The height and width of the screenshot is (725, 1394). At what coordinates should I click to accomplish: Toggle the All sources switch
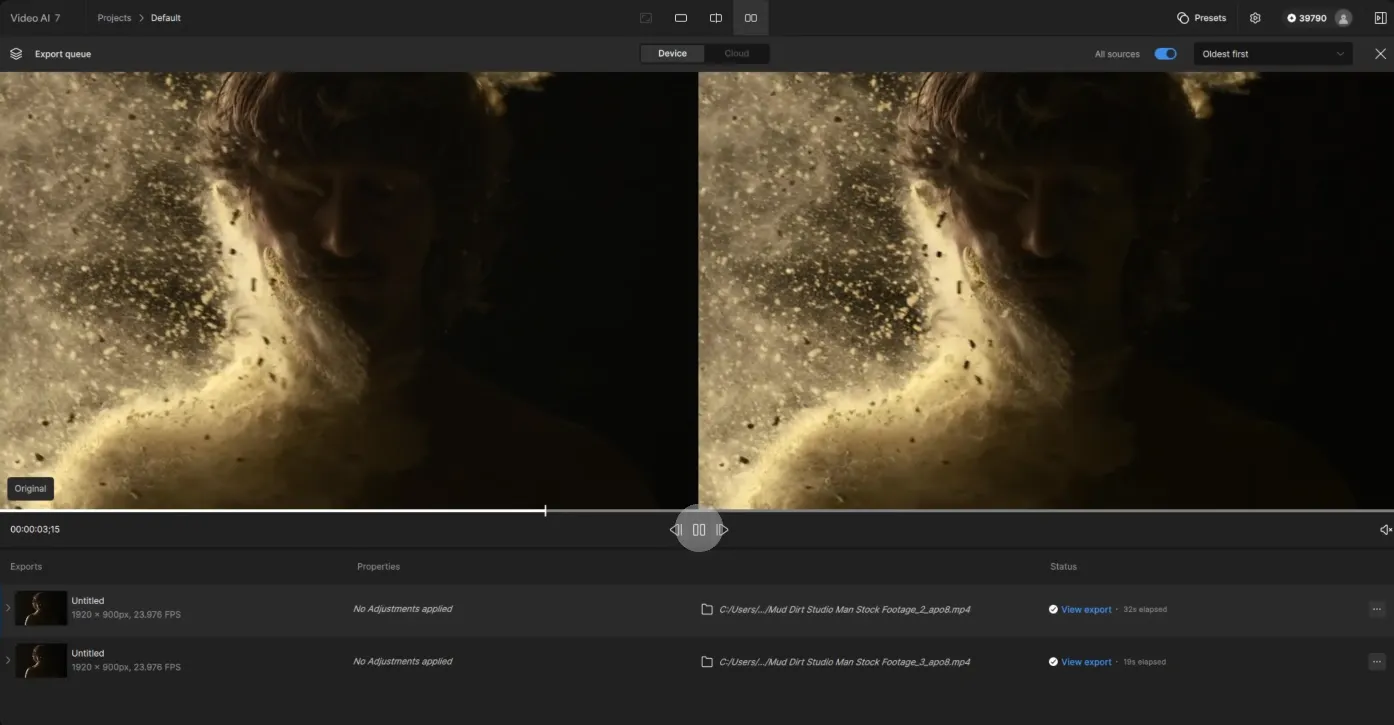tap(1165, 54)
